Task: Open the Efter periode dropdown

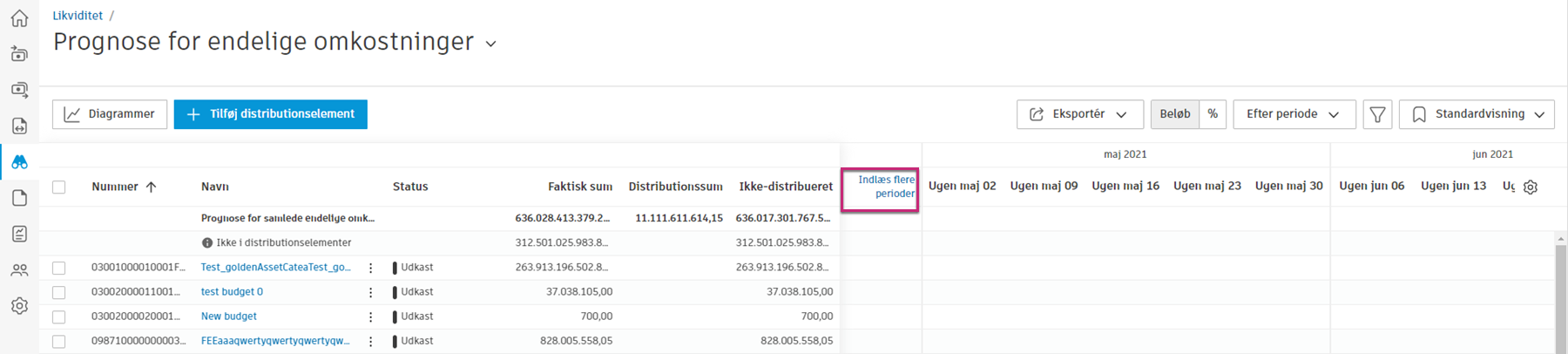Action: (x=1294, y=114)
